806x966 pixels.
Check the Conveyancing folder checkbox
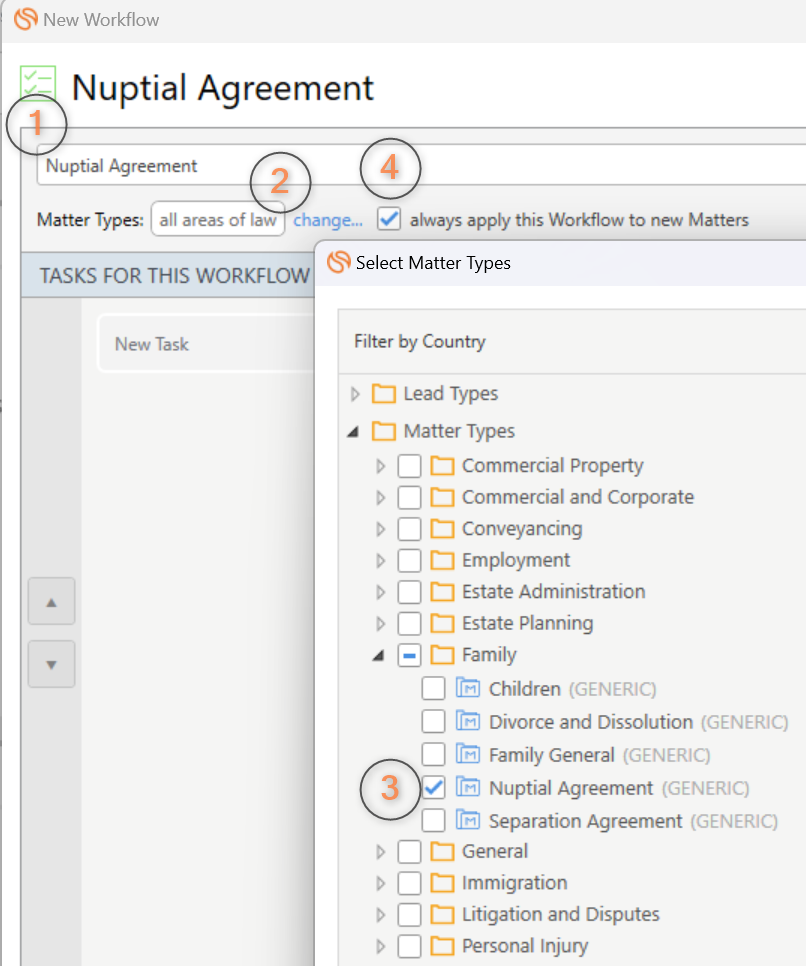409,529
